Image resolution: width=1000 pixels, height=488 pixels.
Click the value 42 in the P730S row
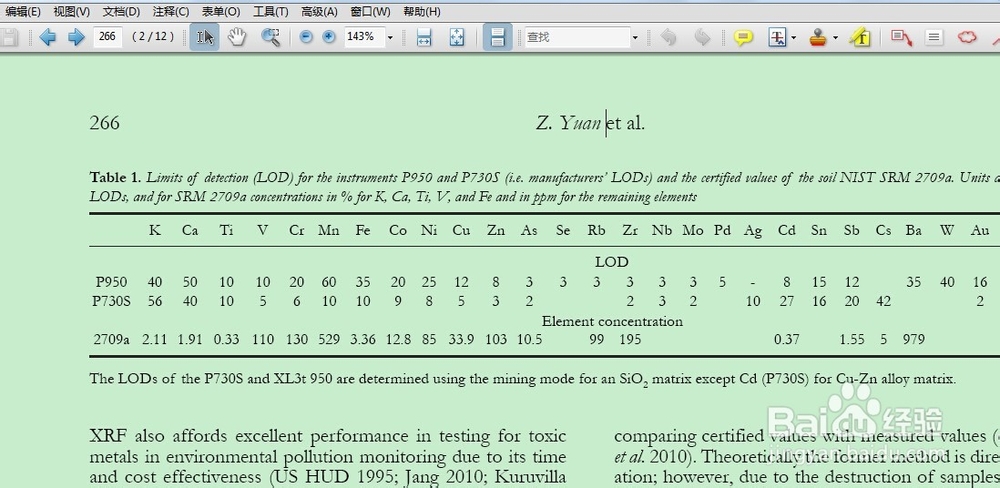pos(883,301)
